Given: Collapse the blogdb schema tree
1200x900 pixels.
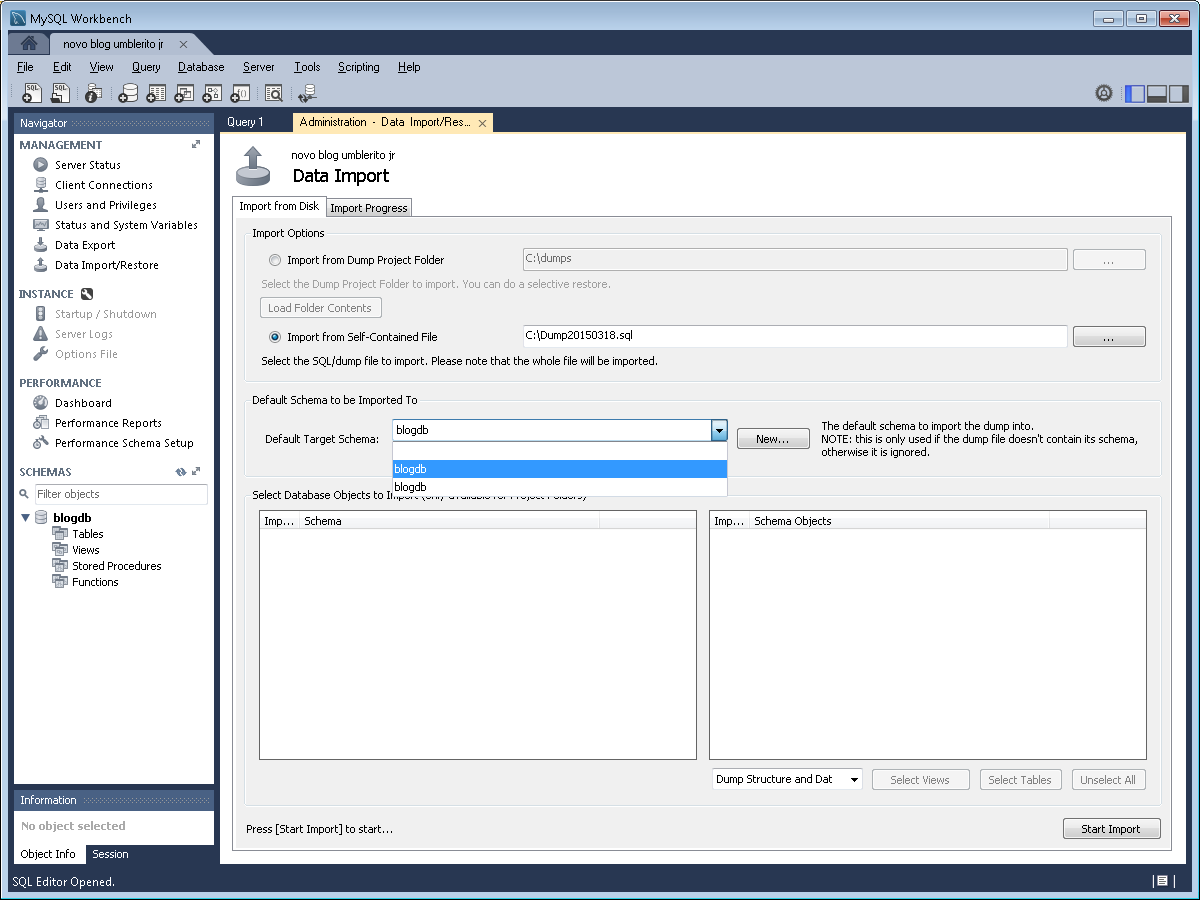Looking at the screenshot, I should [25, 517].
